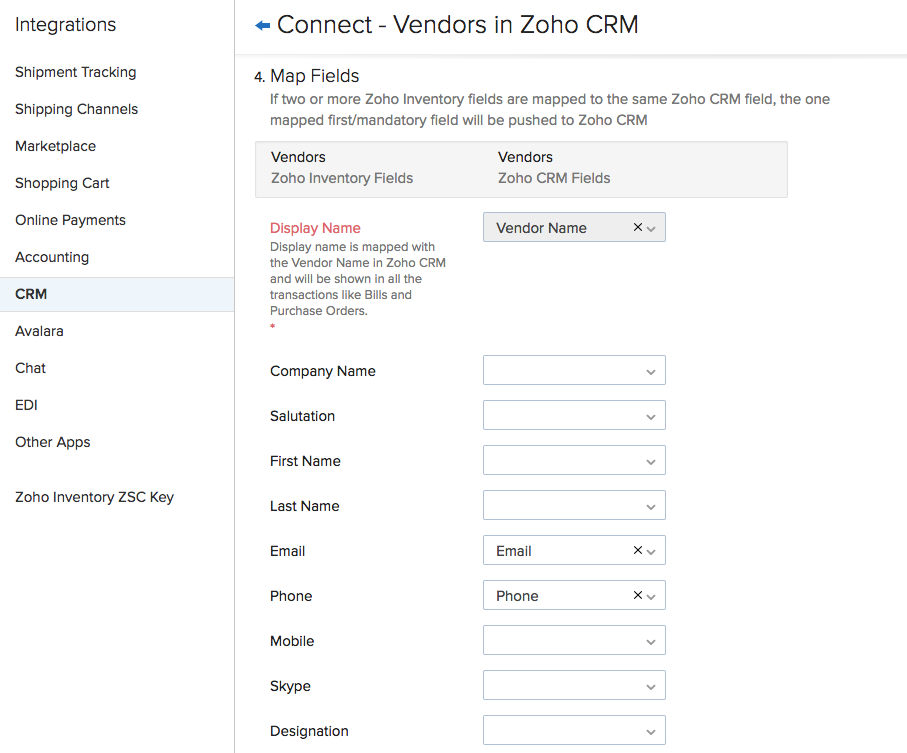907x753 pixels.
Task: Open the Email mapping dropdown arrow
Action: click(x=651, y=552)
